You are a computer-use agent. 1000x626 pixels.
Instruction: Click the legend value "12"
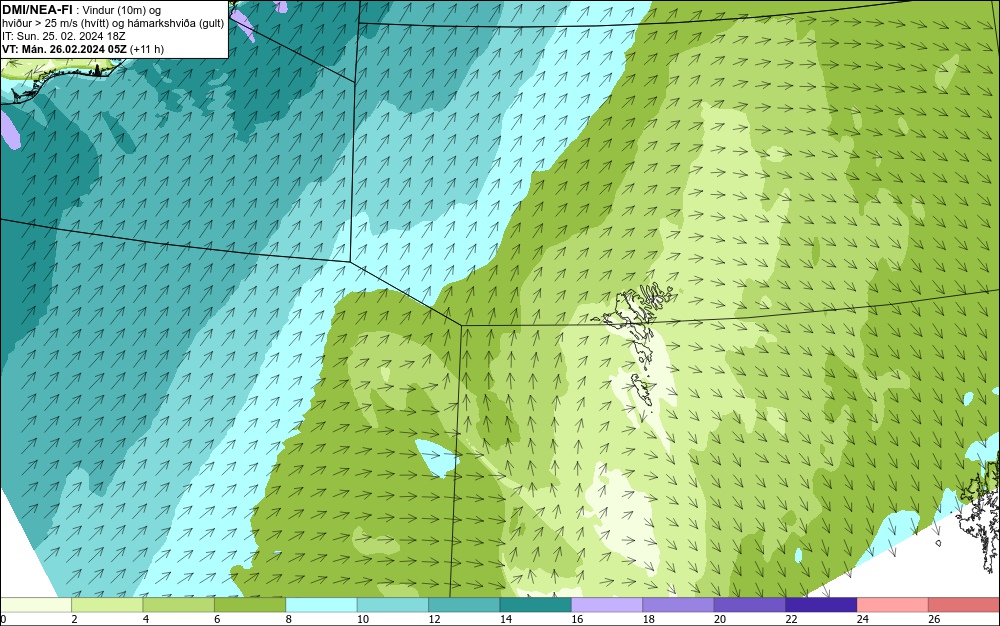434,619
